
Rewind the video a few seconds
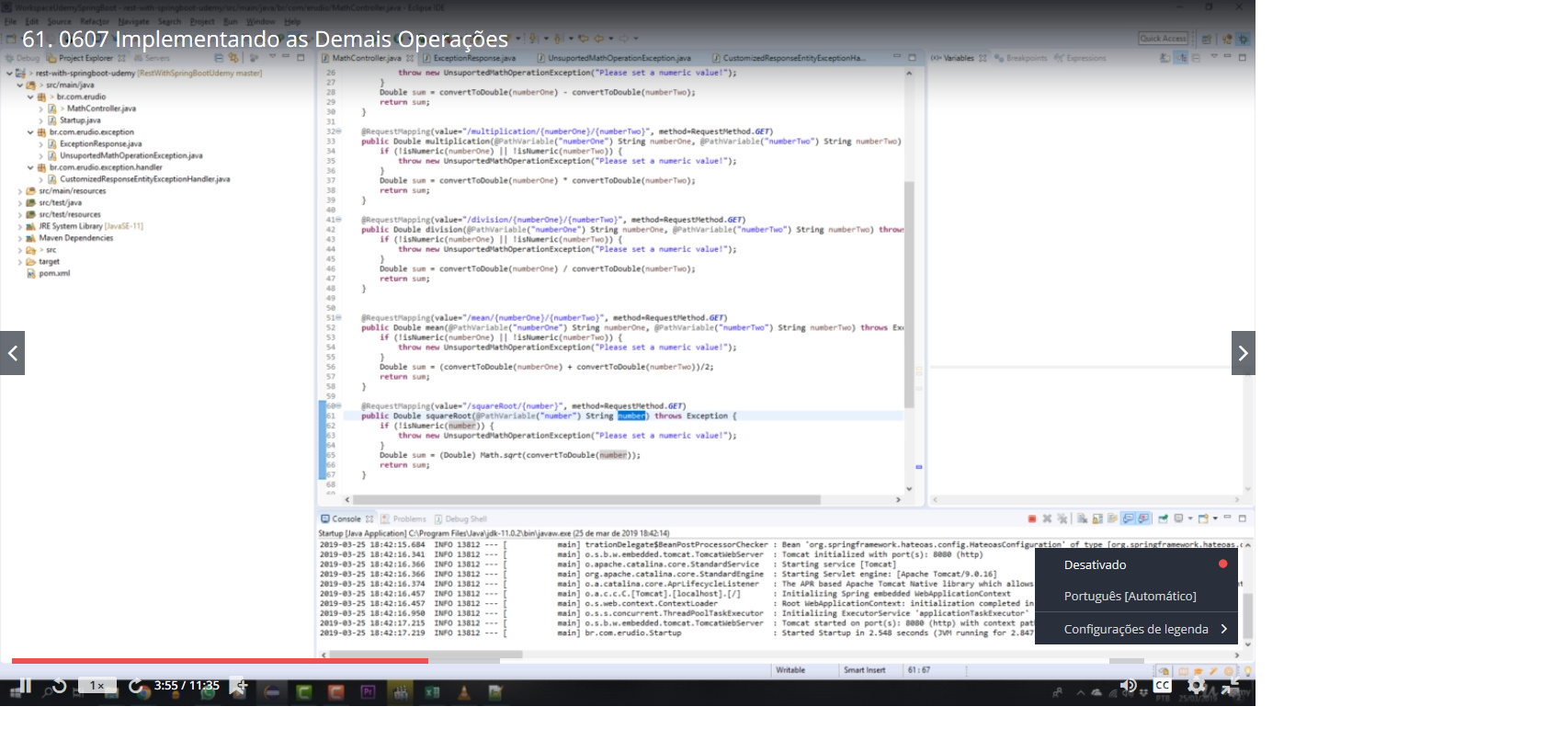[x=59, y=686]
